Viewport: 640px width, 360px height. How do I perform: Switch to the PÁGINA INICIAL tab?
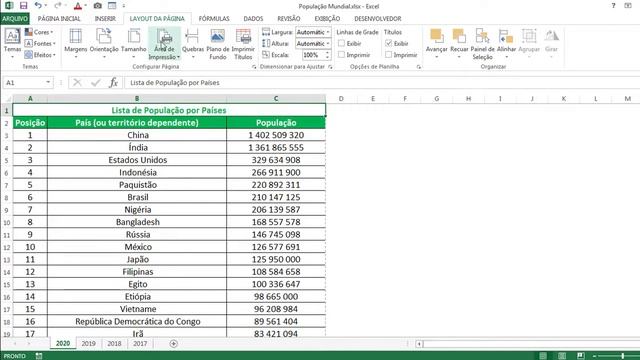(x=59, y=18)
